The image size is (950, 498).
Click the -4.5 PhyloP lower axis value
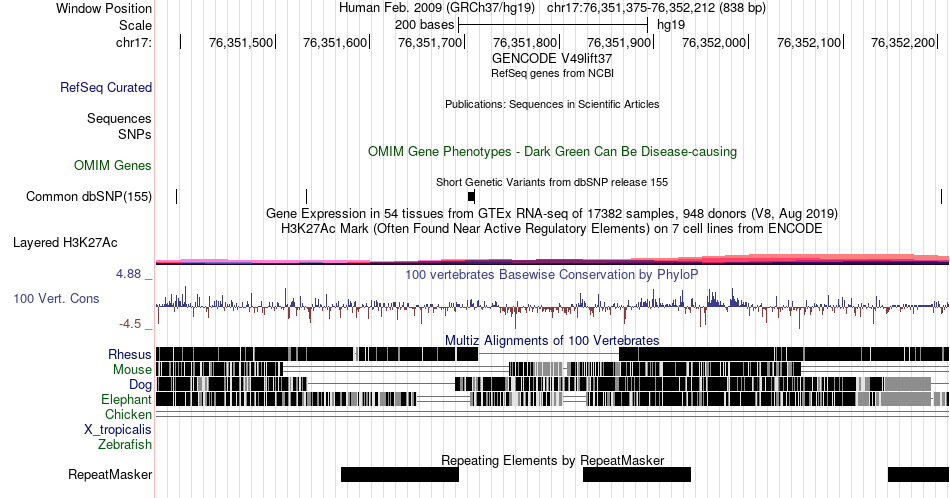pyautogui.click(x=130, y=324)
